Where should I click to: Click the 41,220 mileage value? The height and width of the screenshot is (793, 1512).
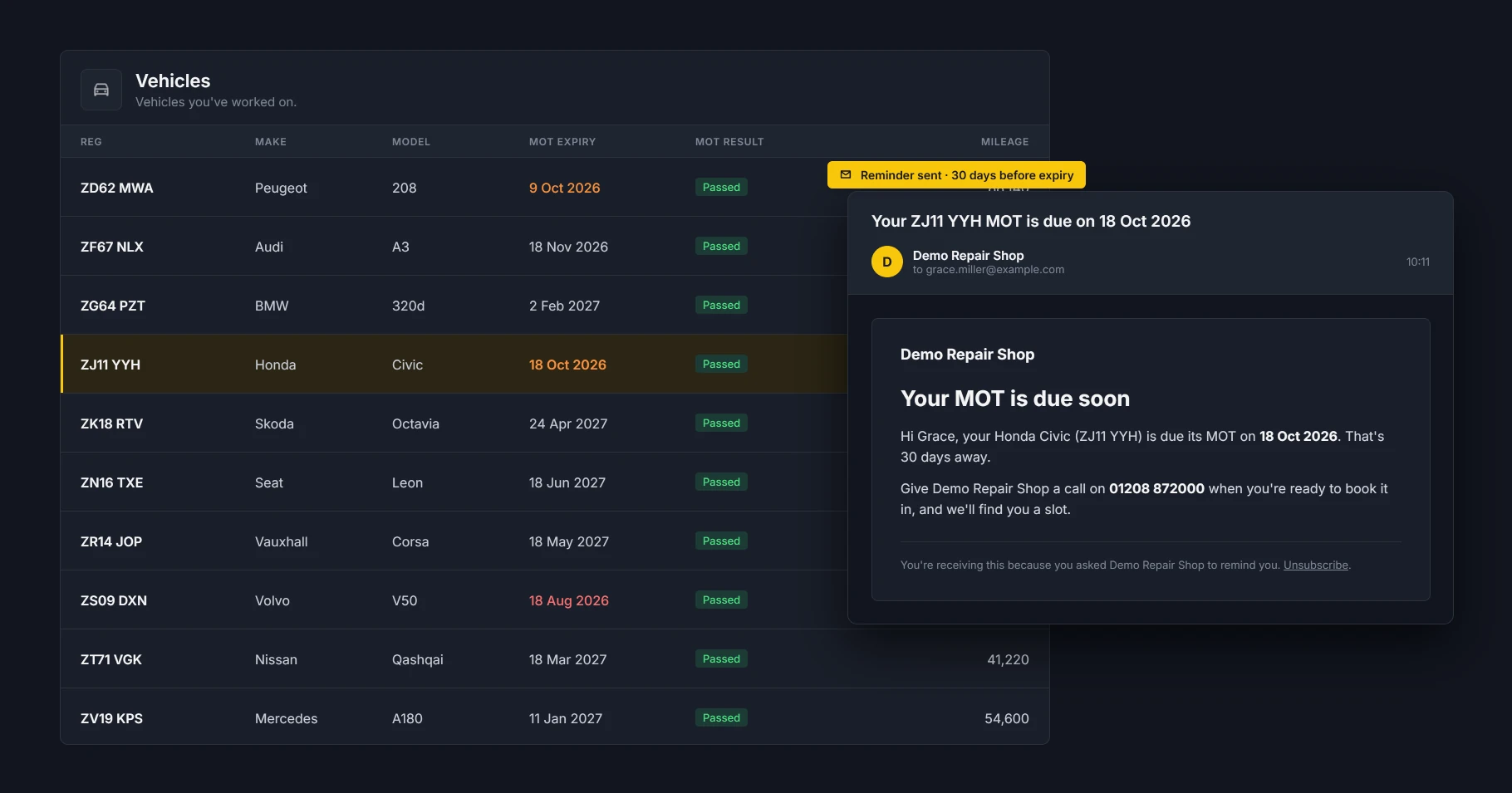pos(1008,659)
